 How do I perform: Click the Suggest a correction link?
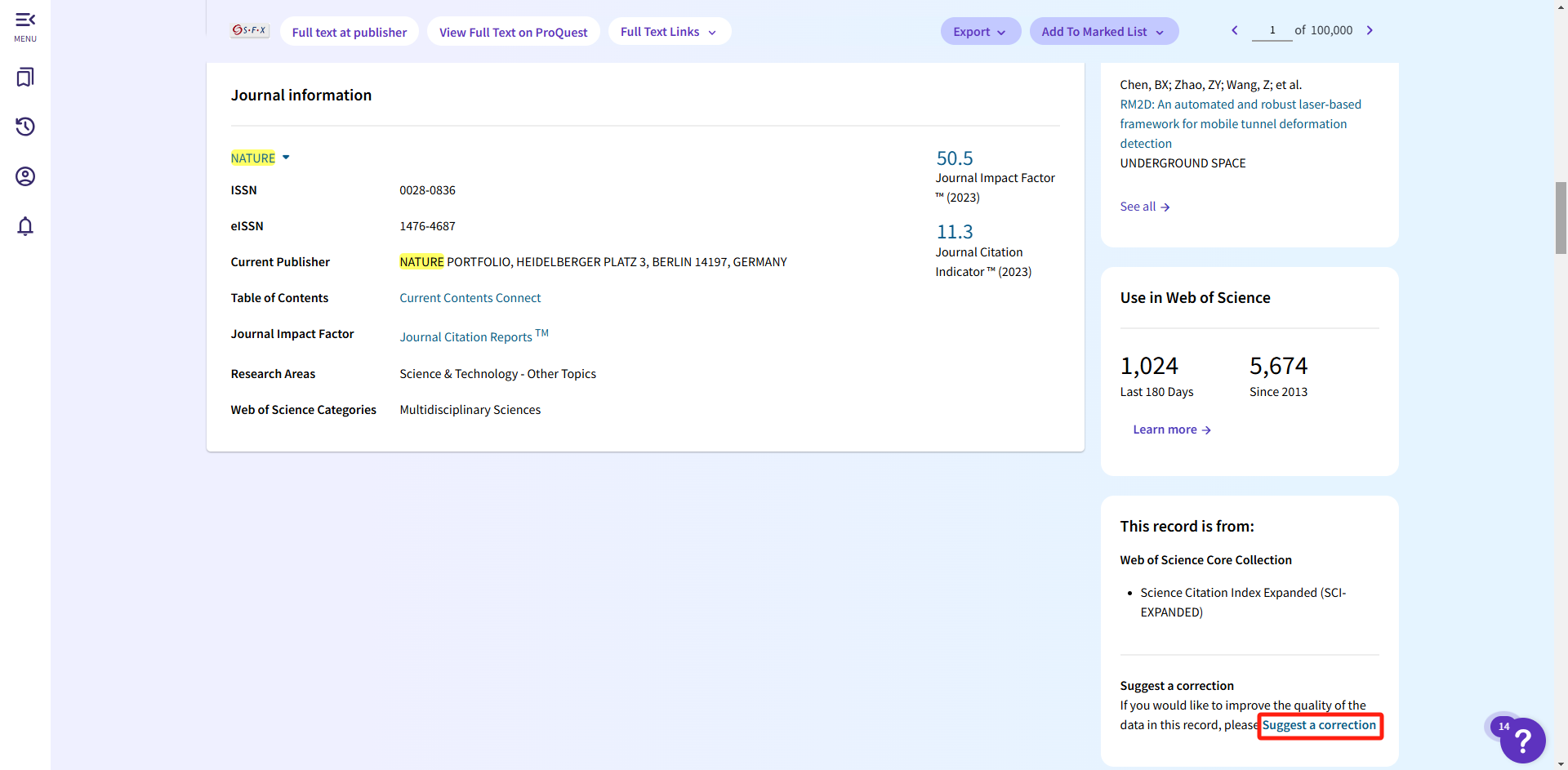coord(1319,725)
